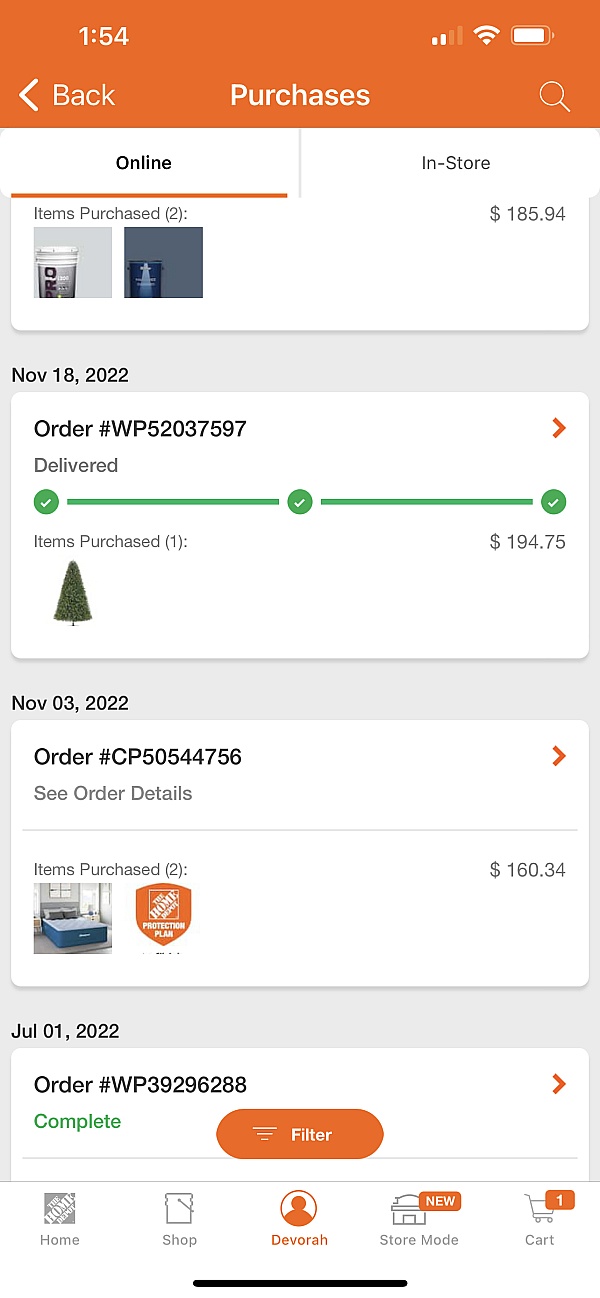Tap the PRO paint bucket thumbnail
The height and width of the screenshot is (1298, 600).
[73, 262]
